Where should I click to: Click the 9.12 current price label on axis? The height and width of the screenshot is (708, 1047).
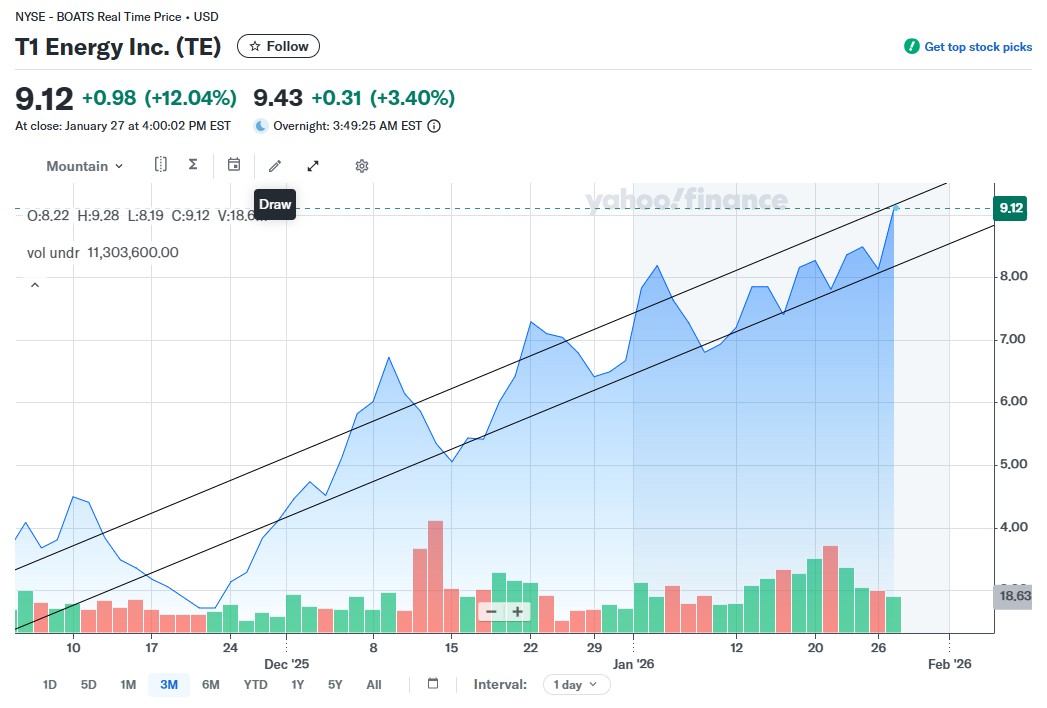coord(1011,208)
